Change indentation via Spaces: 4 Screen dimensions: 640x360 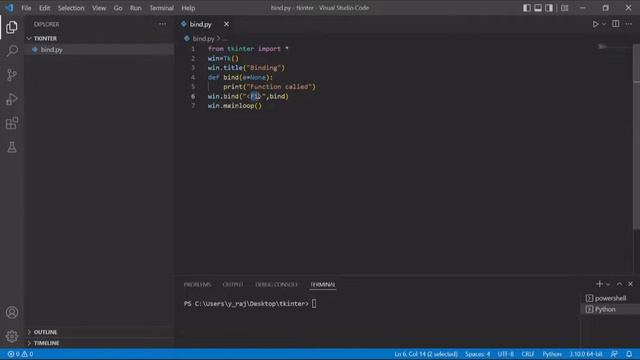coord(477,354)
